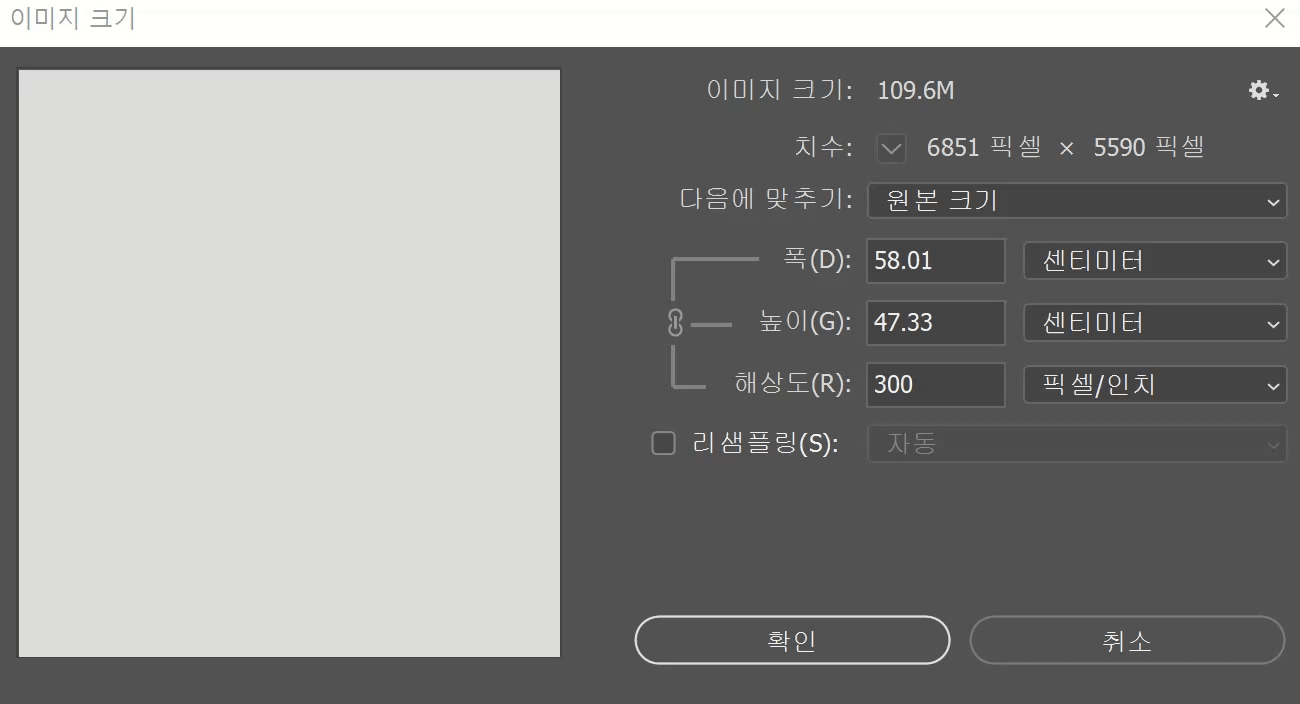
Task: Click the 109.6M image size value
Action: [916, 92]
